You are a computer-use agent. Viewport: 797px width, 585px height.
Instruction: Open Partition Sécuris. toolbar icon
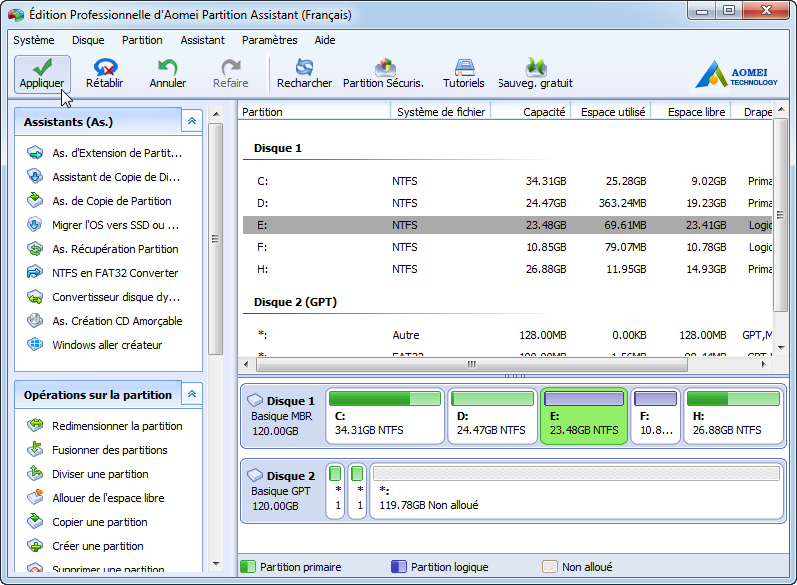385,67
